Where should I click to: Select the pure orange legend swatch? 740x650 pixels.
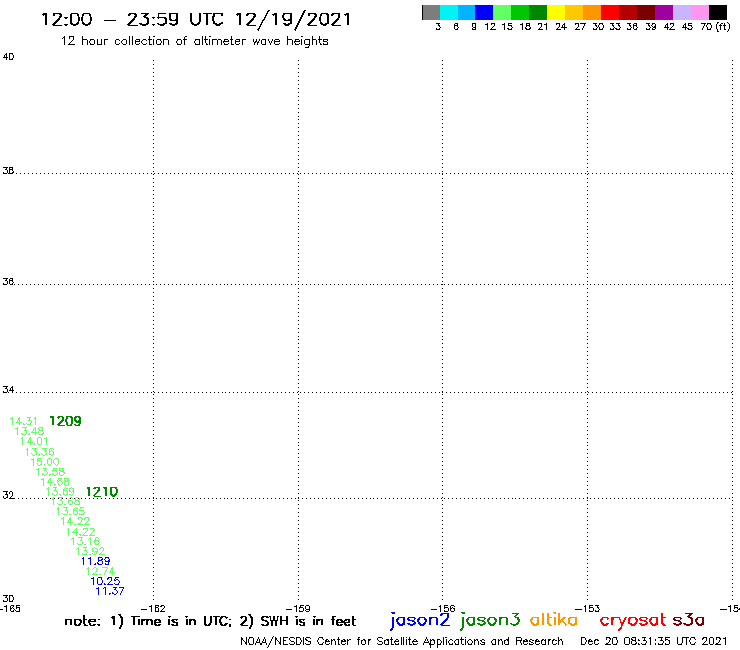592,12
